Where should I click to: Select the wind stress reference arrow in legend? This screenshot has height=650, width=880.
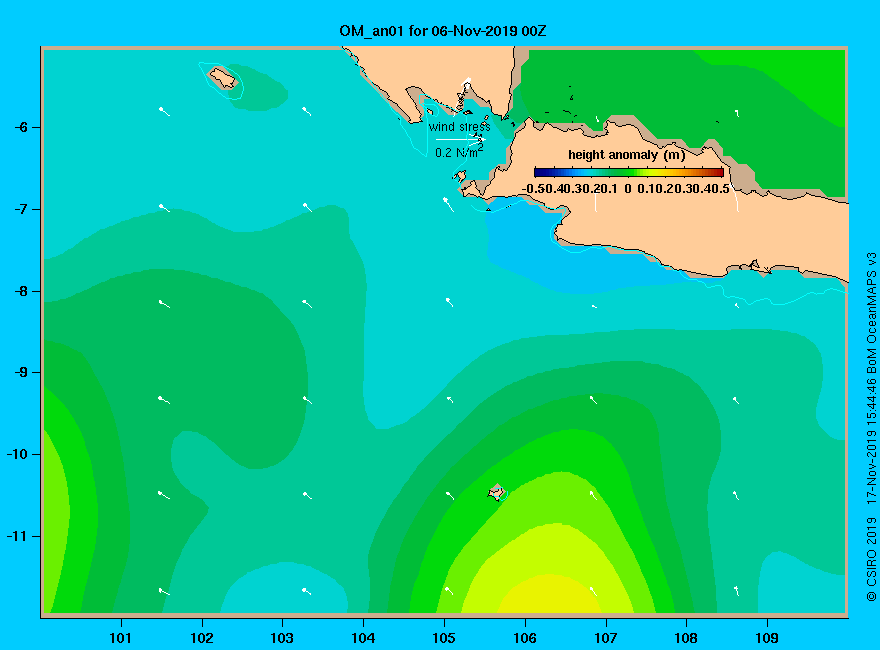(x=460, y=139)
